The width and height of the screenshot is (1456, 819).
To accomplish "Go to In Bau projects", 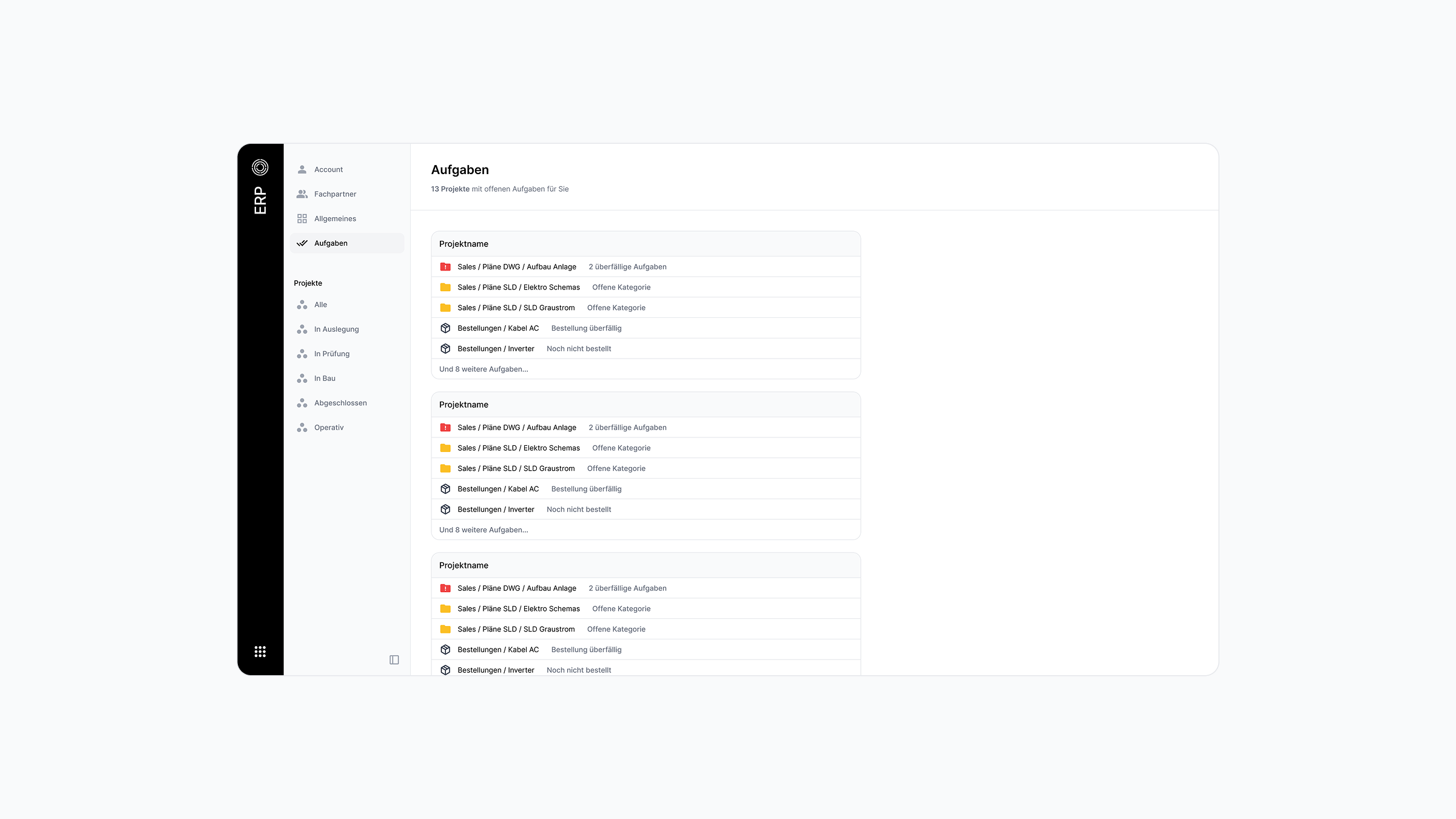I will coord(325,379).
